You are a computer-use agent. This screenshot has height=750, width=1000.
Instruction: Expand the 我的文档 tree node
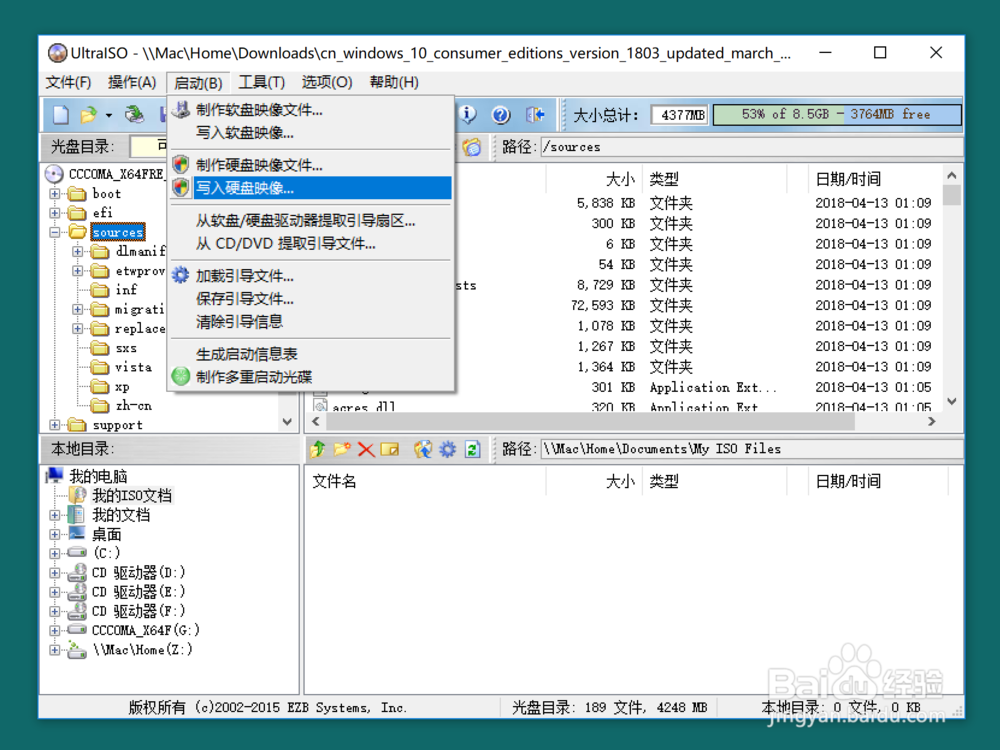tap(55, 515)
